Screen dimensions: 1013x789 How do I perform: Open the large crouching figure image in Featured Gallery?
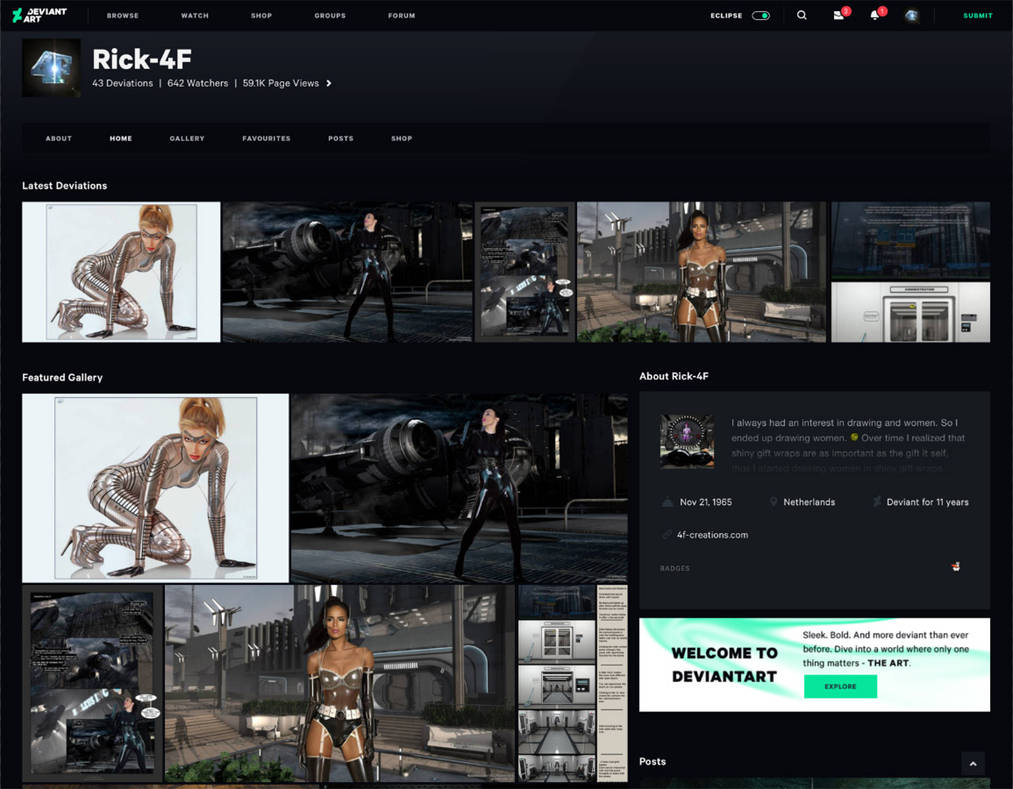[x=155, y=488]
